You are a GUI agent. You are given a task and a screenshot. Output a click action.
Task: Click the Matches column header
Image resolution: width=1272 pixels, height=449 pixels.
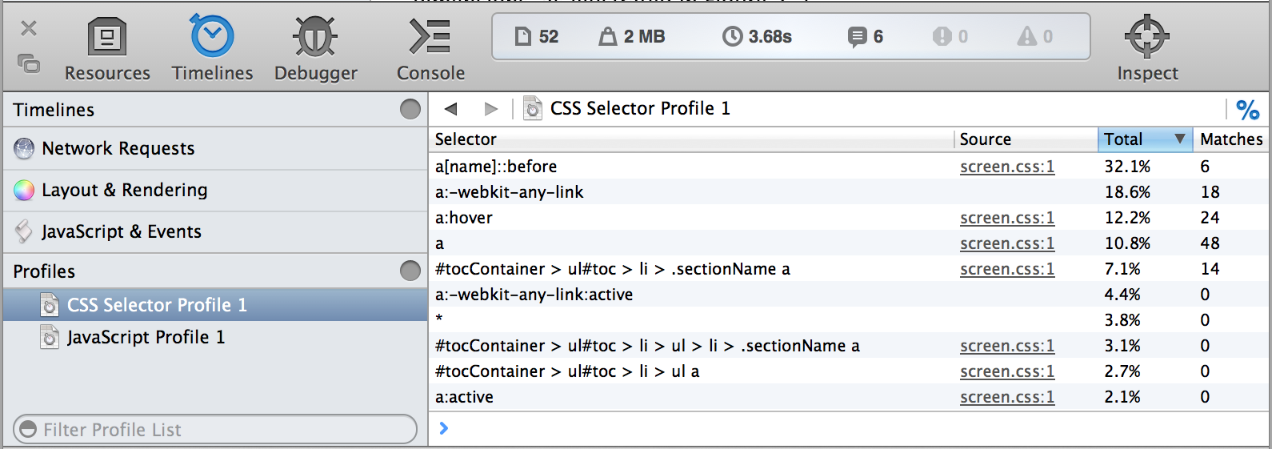[x=1231, y=140]
